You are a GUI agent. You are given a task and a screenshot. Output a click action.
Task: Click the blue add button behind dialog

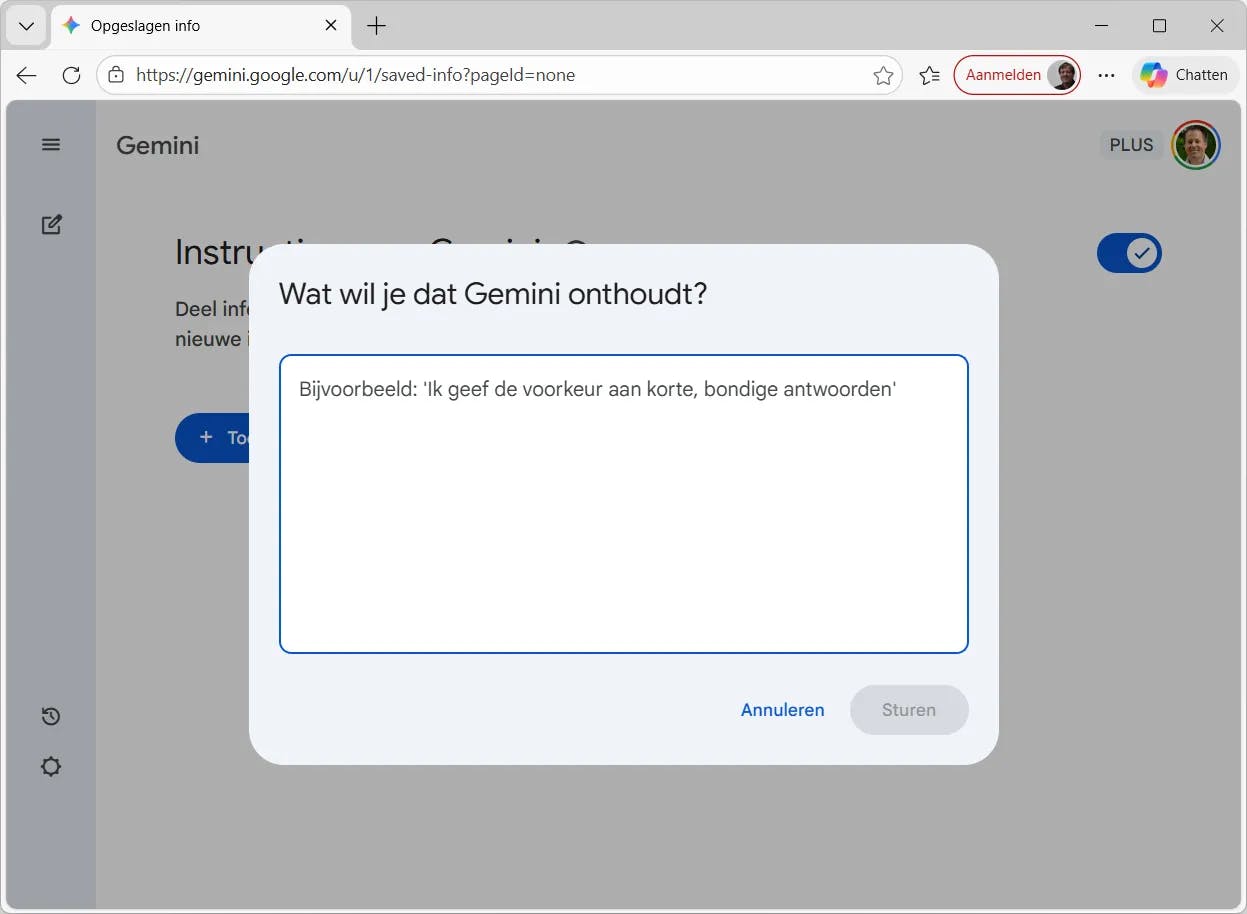[212, 437]
